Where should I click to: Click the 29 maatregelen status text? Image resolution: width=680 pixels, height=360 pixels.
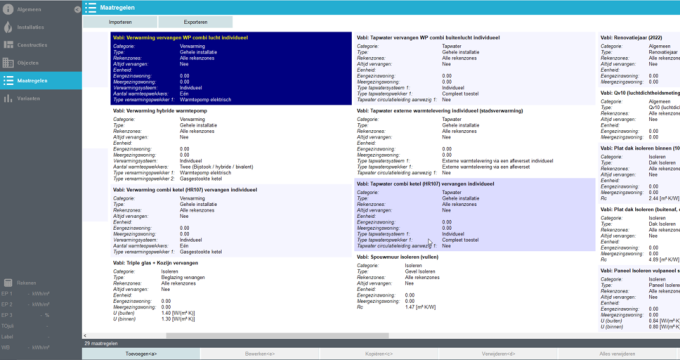pyautogui.click(x=101, y=344)
